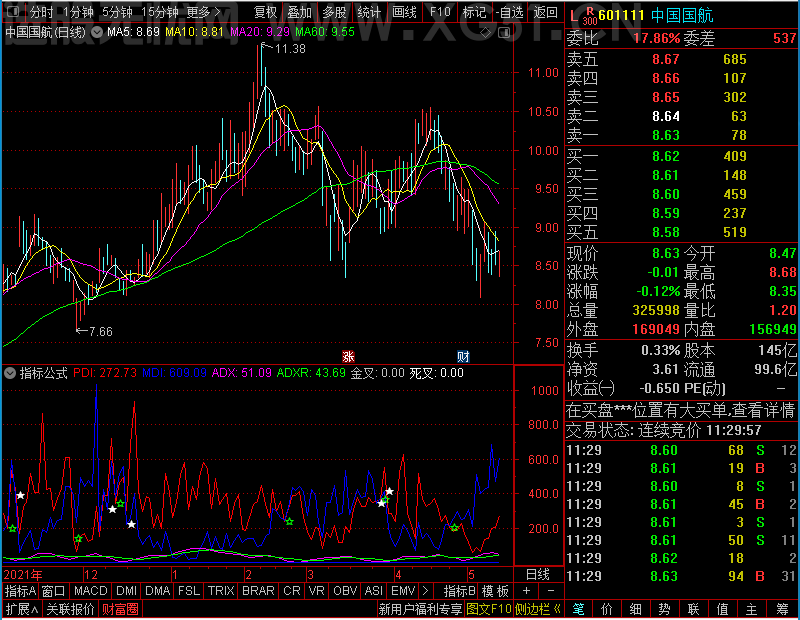
Task: Open the 窗口 window selector
Action: (54, 591)
